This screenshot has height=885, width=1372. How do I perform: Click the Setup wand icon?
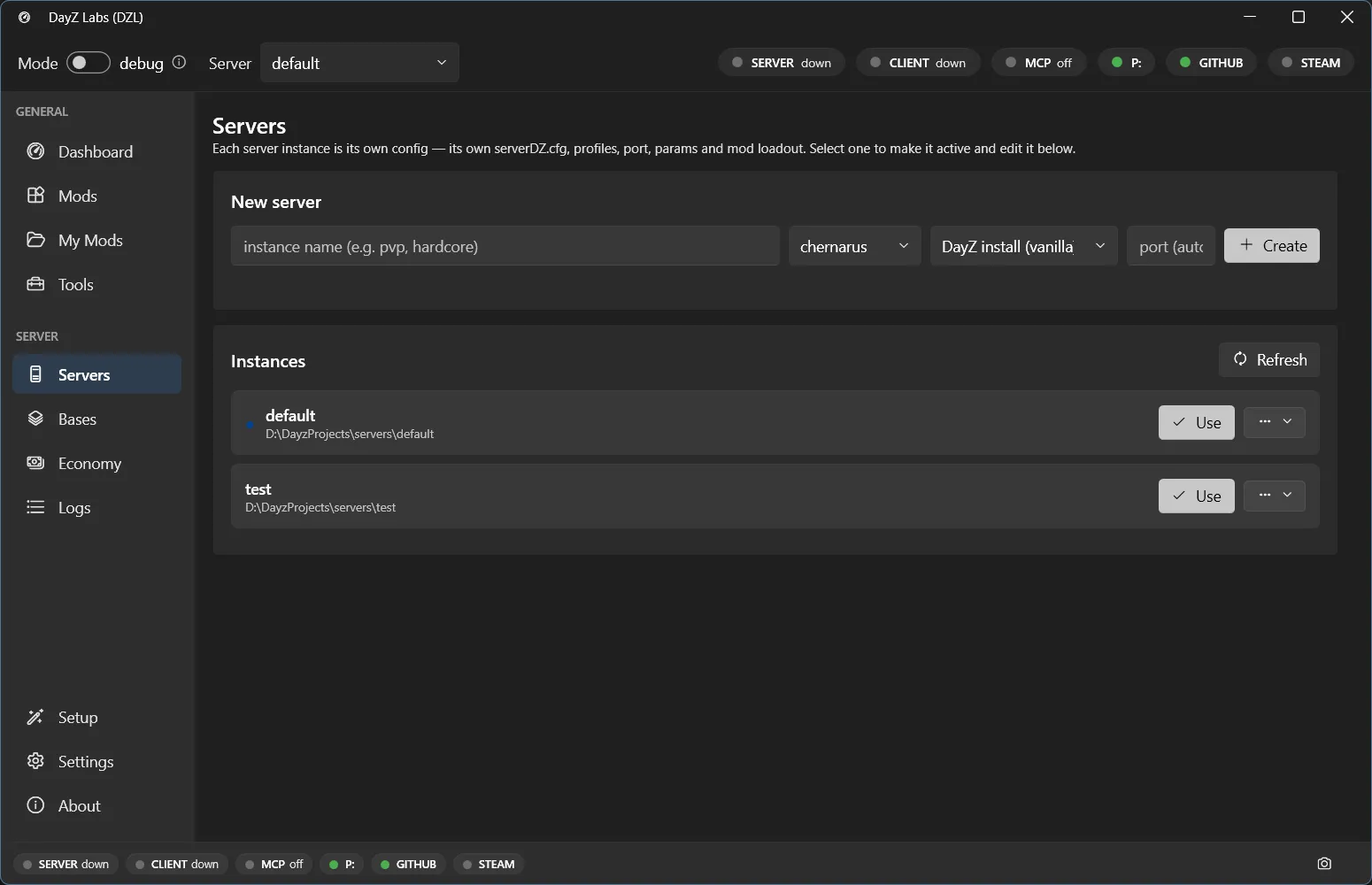35,717
